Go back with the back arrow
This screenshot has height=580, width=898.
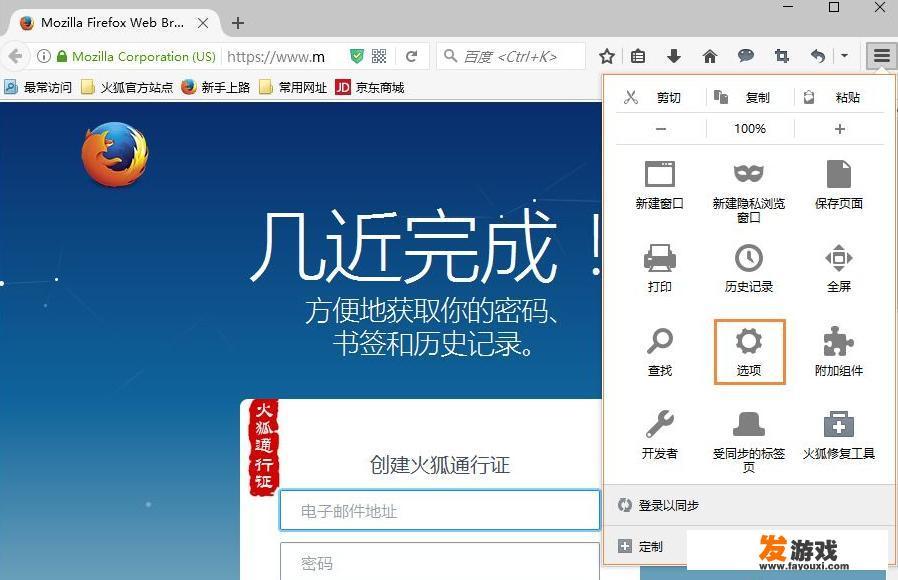pos(15,56)
